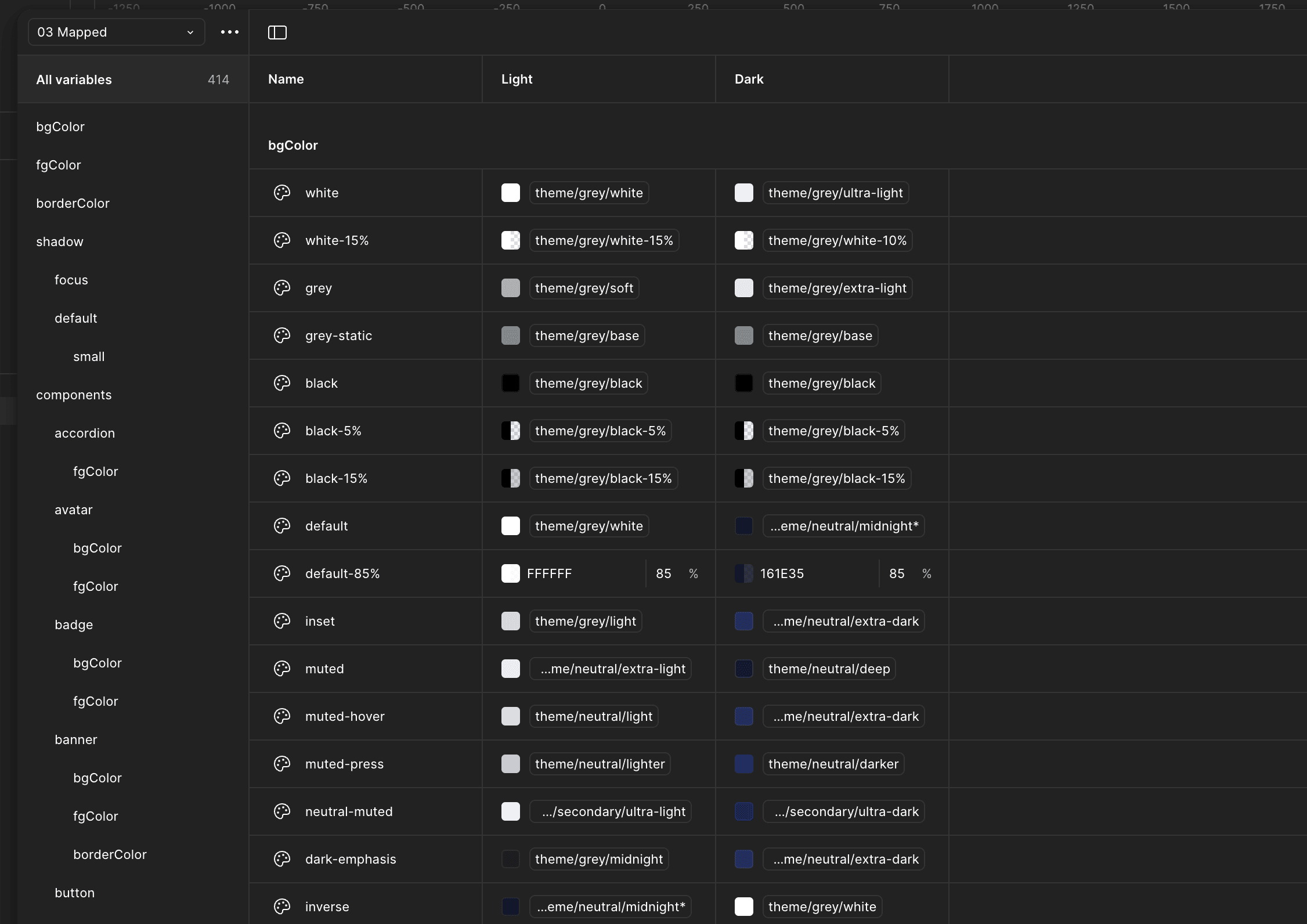The width and height of the screenshot is (1307, 924).
Task: Edit the FFFFFF hex value for default-85%
Action: [x=549, y=573]
